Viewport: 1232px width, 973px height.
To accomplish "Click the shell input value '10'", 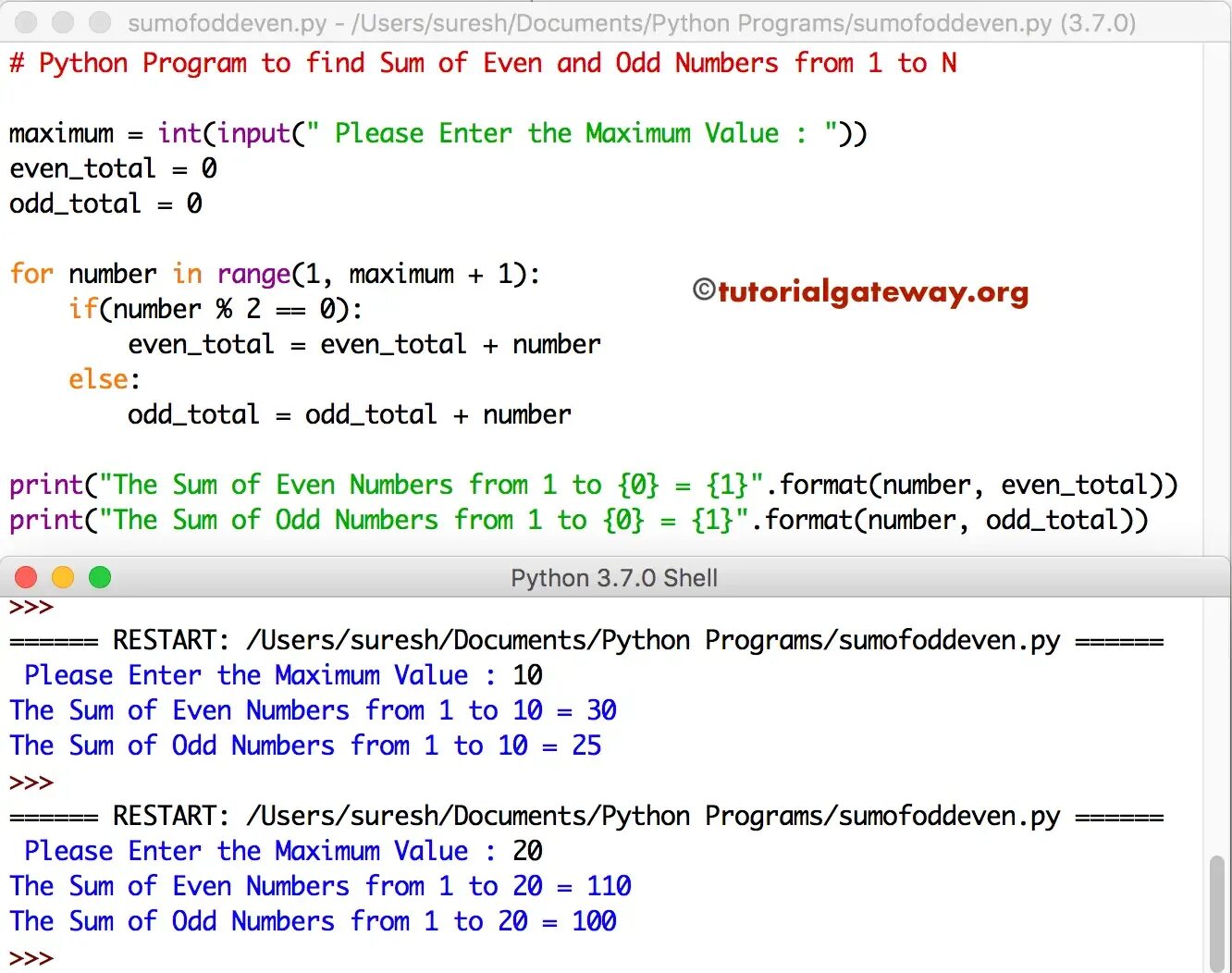I will (527, 675).
